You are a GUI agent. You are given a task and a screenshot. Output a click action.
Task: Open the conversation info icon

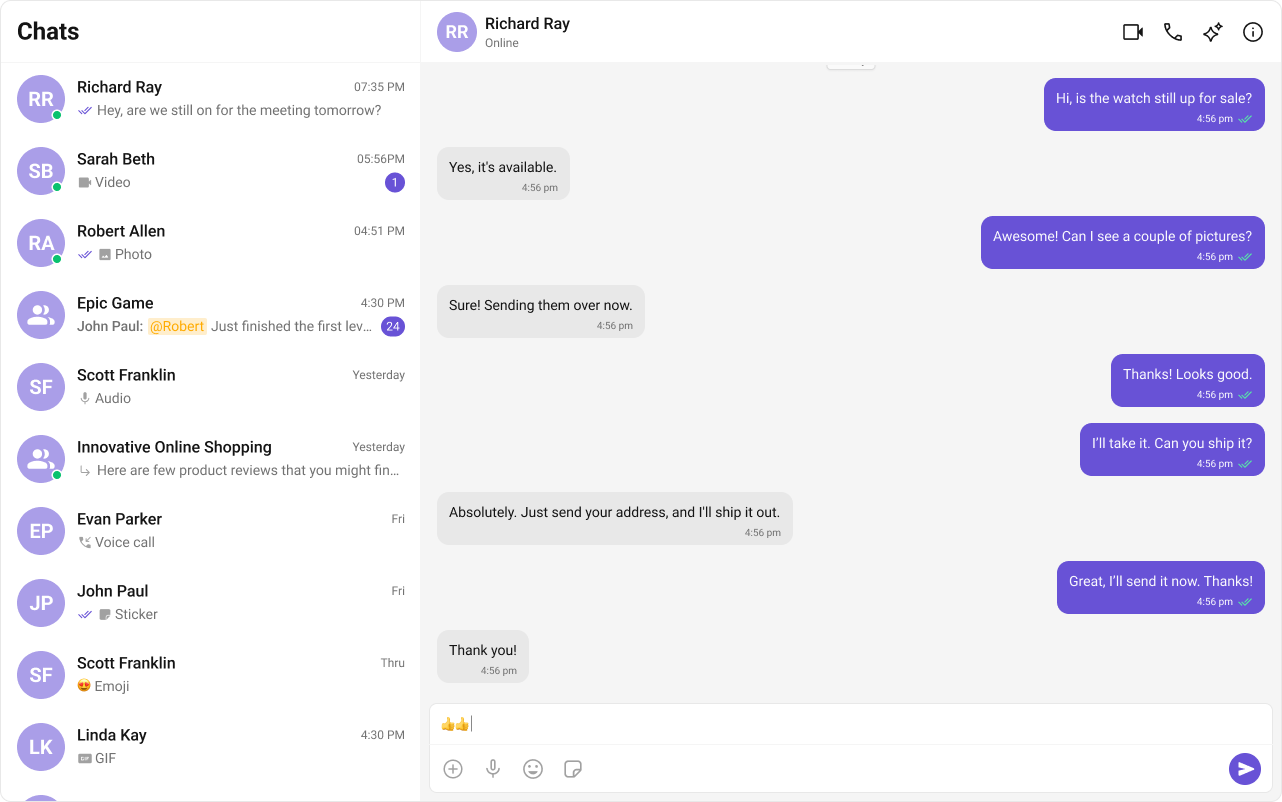point(1253,32)
